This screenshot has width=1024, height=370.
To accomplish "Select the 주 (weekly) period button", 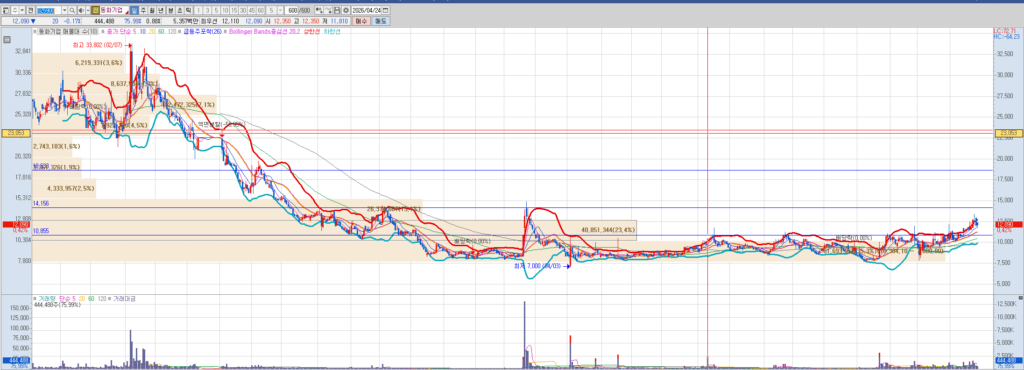I will click(x=143, y=10).
